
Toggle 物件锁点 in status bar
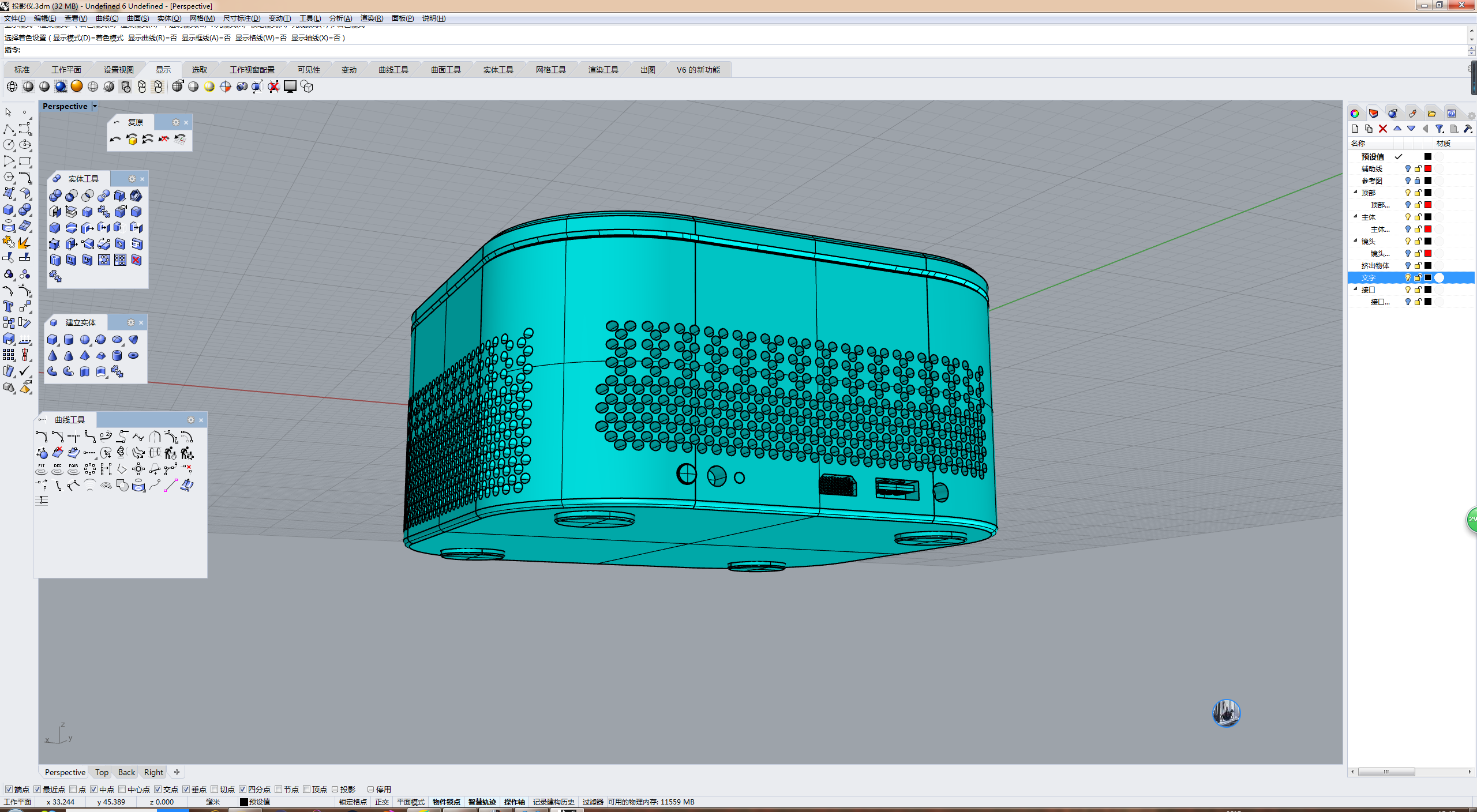[446, 802]
